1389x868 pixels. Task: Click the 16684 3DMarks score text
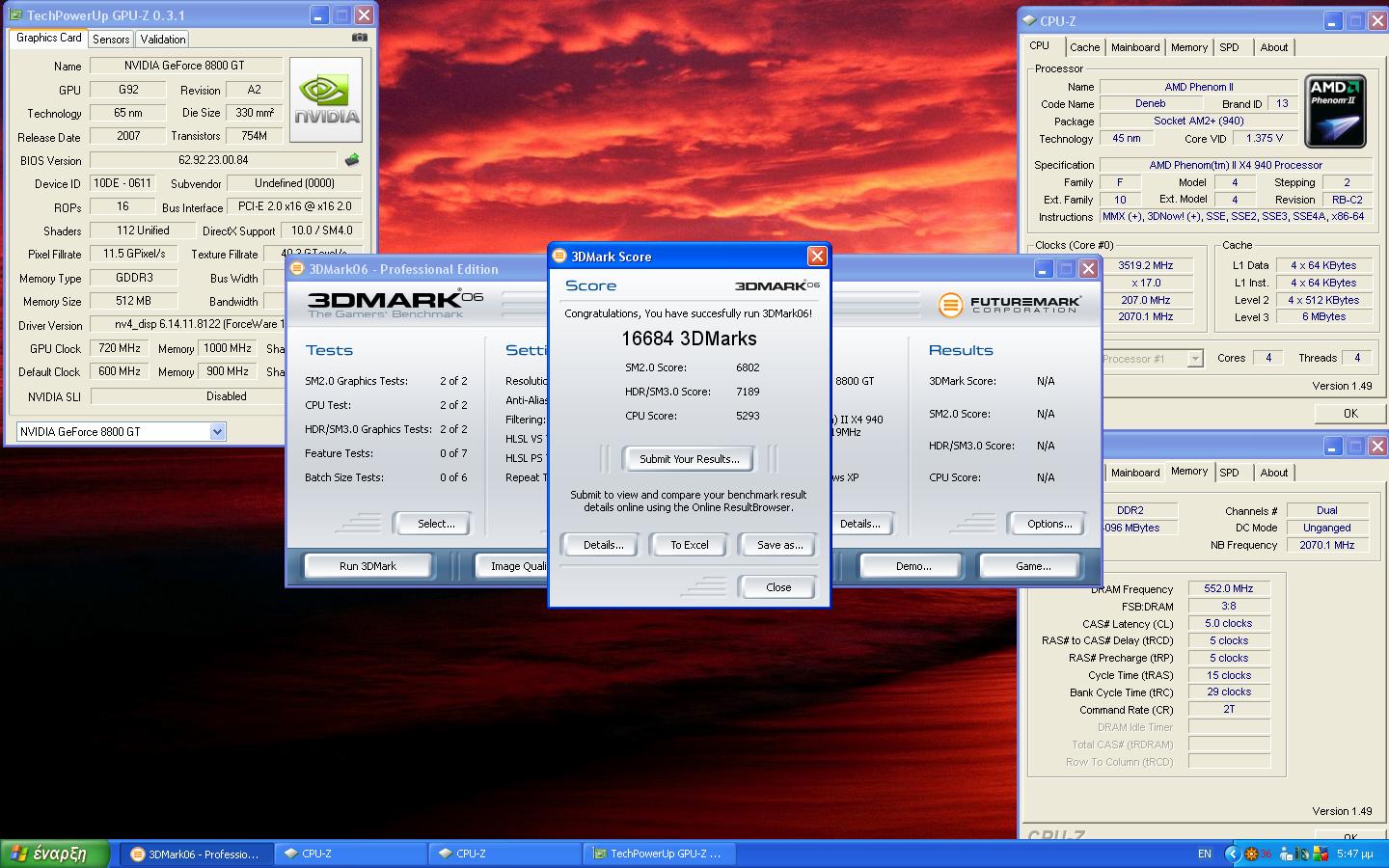click(x=689, y=339)
